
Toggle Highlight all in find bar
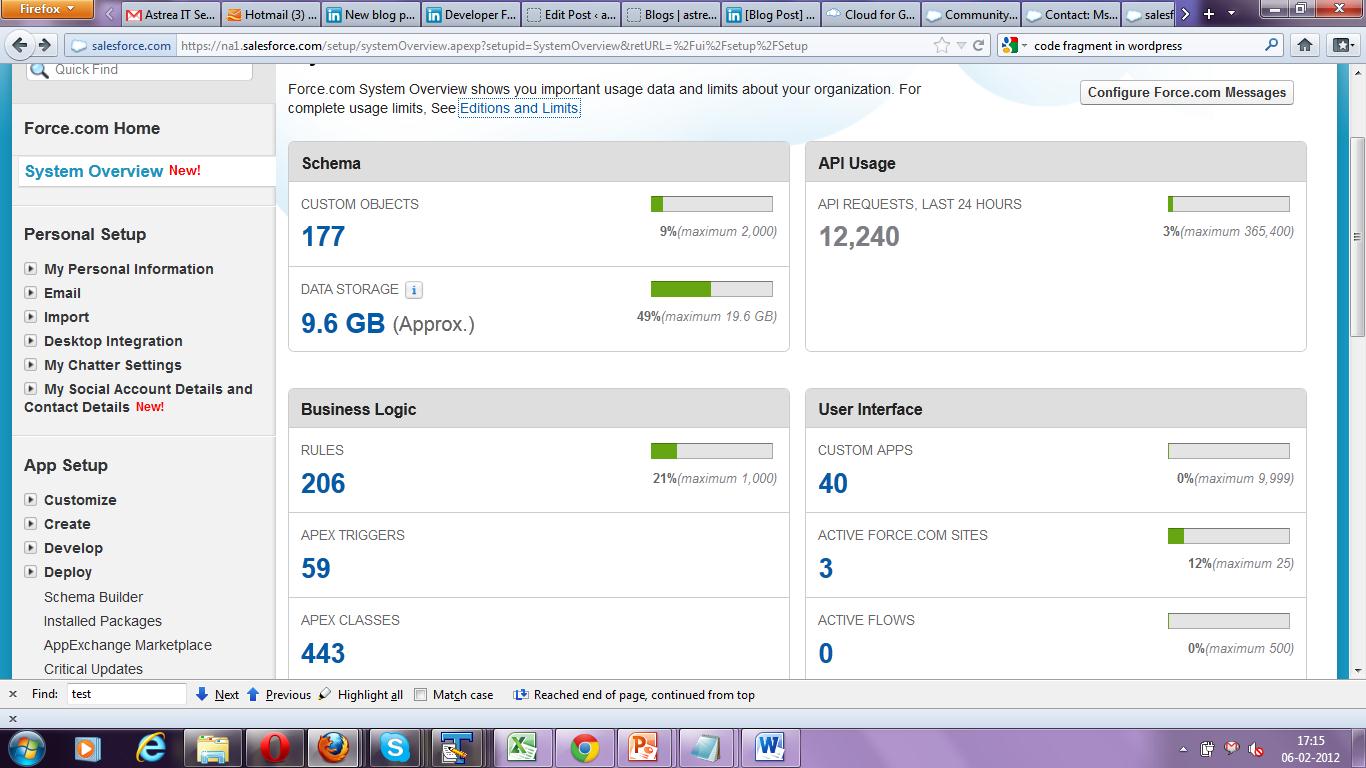point(361,694)
